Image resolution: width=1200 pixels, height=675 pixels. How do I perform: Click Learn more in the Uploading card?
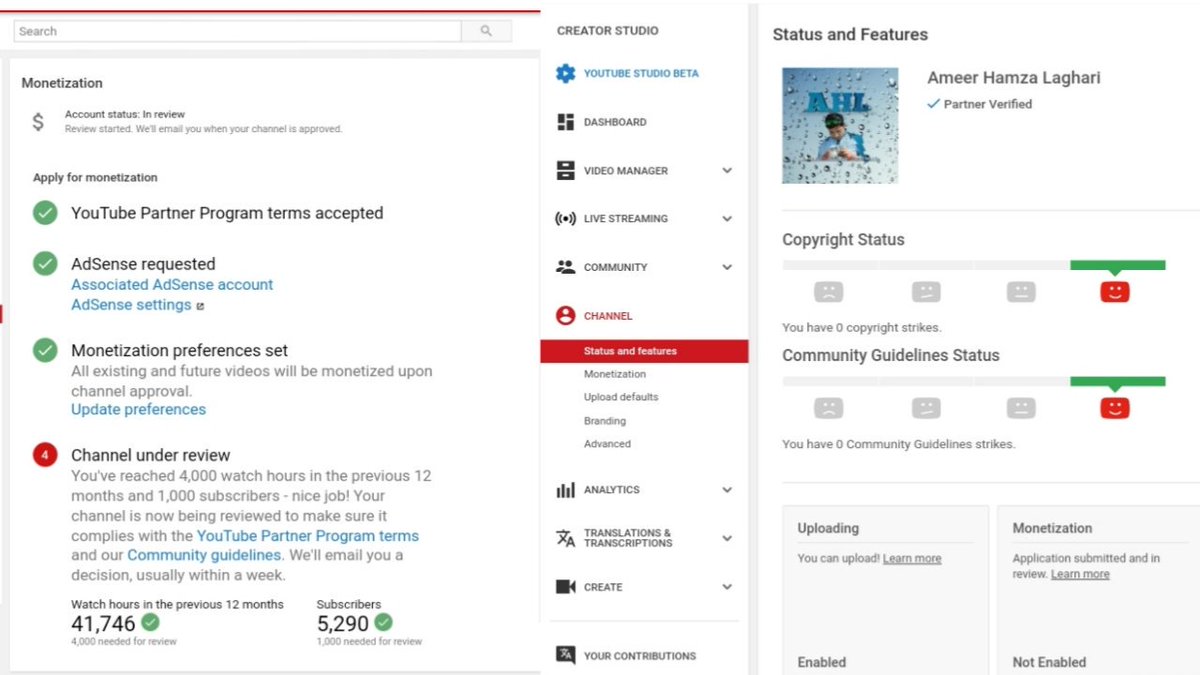(912, 559)
